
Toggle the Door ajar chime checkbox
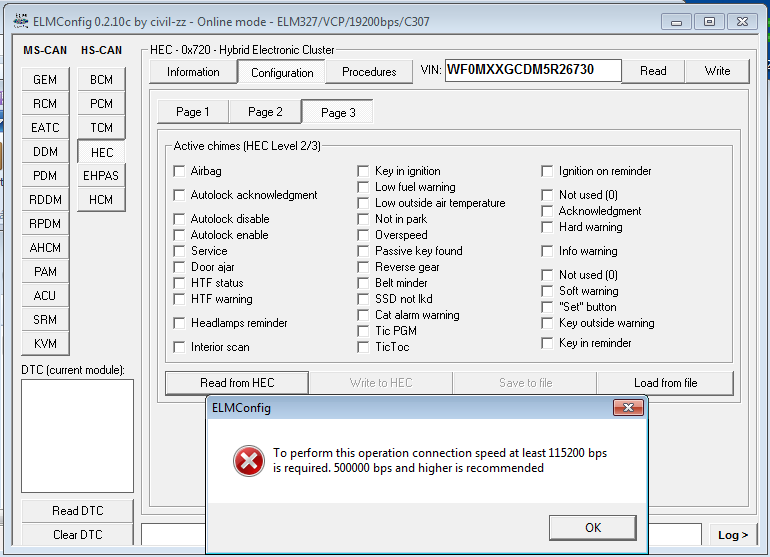coord(180,267)
